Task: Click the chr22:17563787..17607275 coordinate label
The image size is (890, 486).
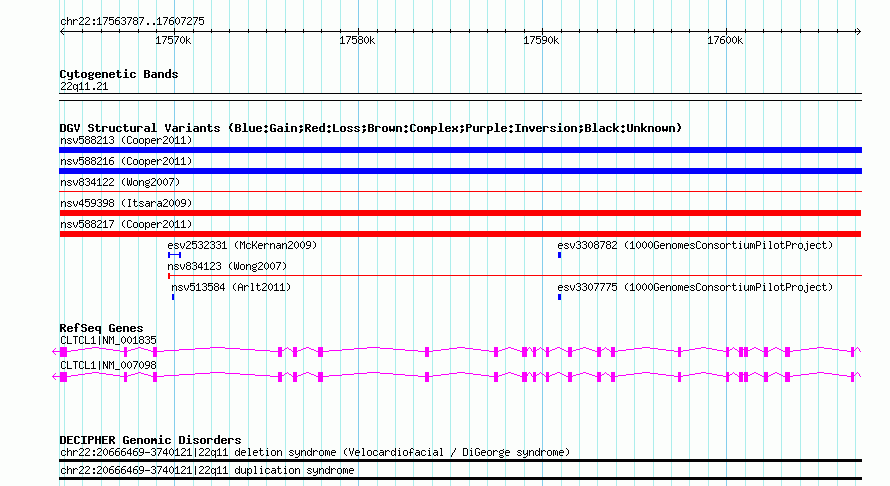Action: [132, 22]
